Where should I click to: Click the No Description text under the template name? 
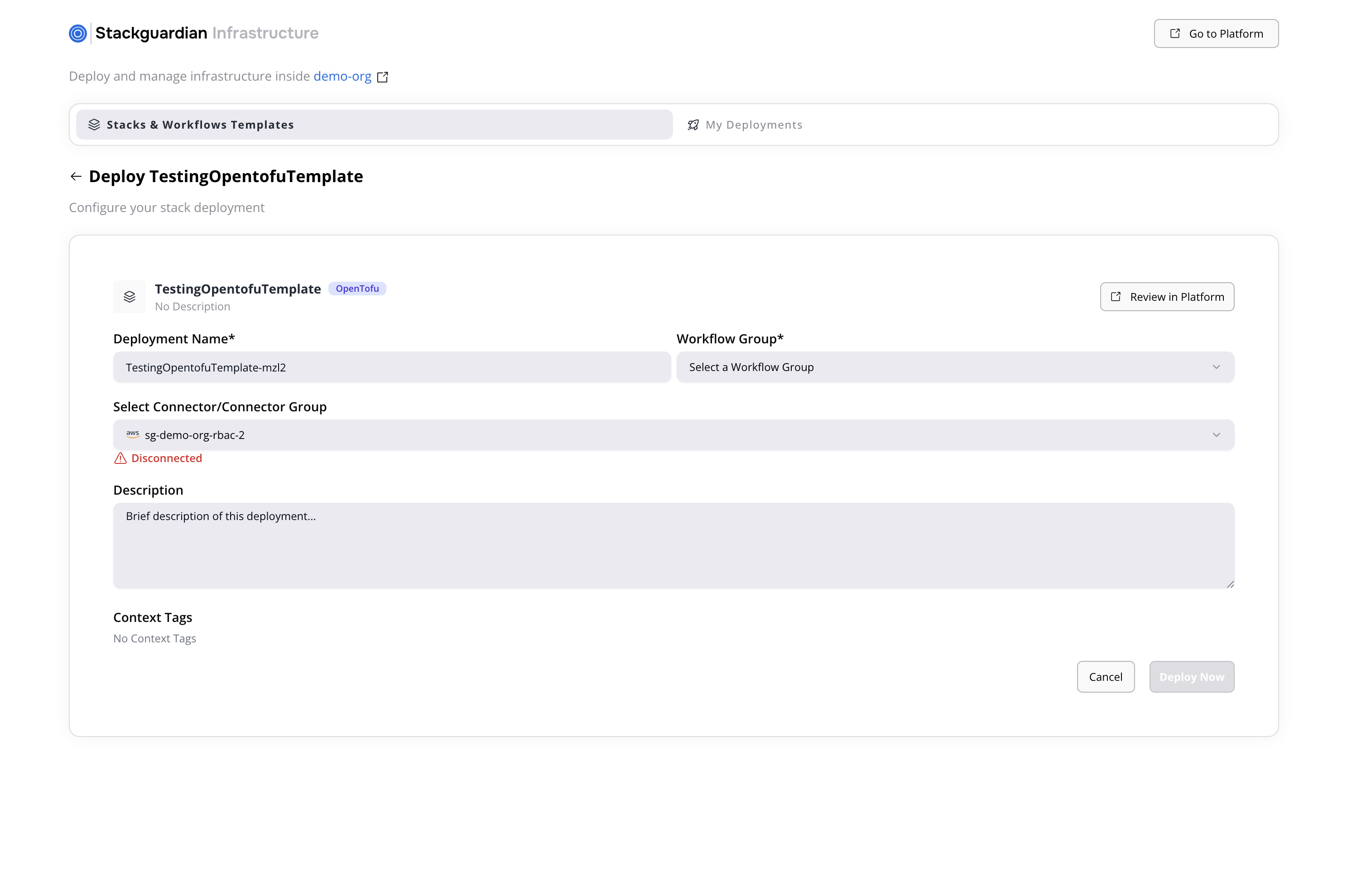192,306
